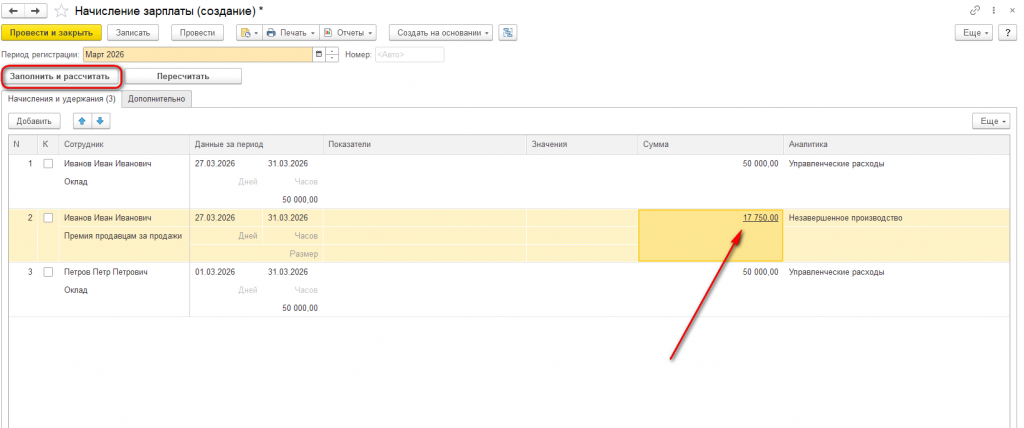Select Иванов Иван Иванович in row 1

(x=108, y=164)
